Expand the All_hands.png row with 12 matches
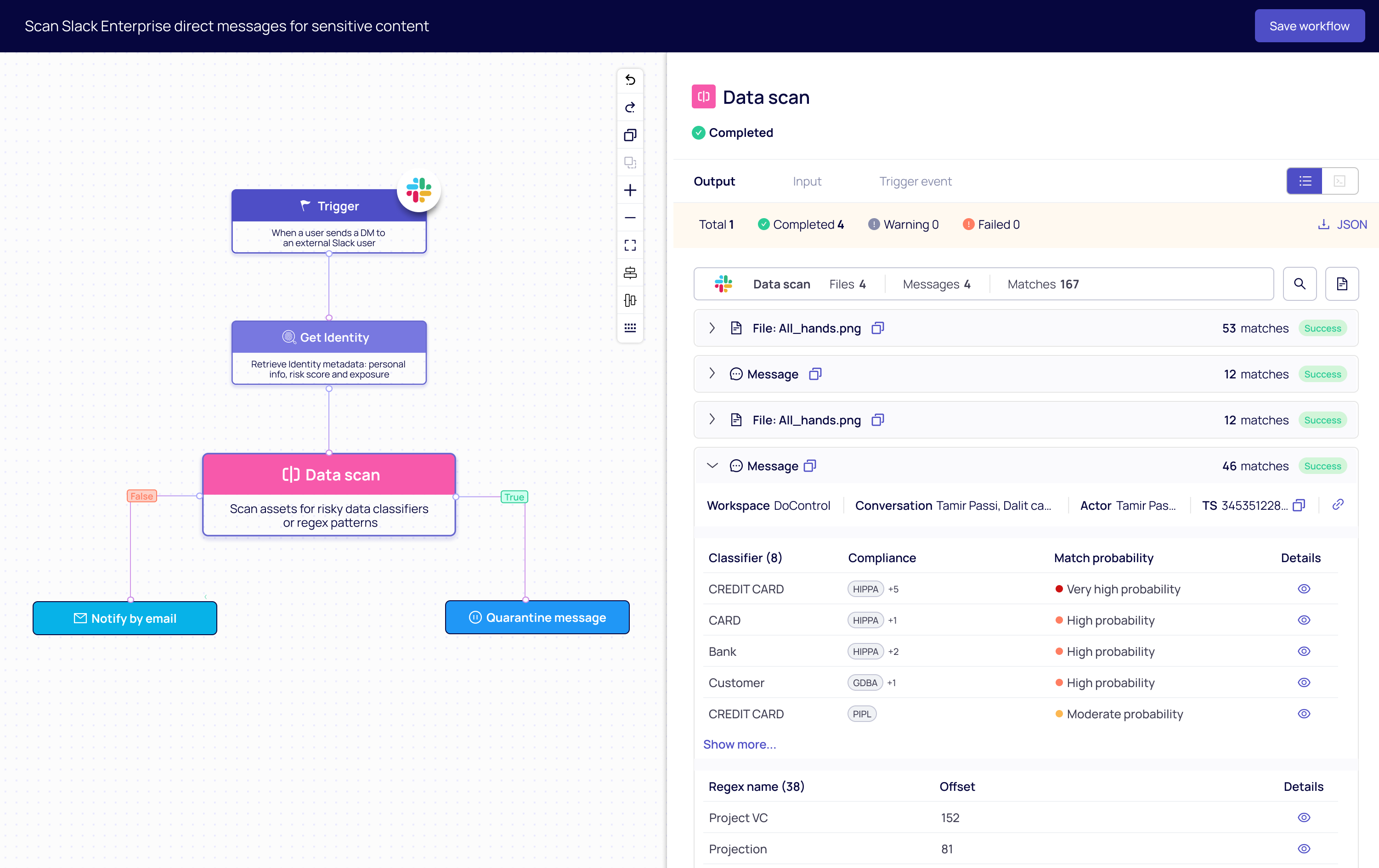The height and width of the screenshot is (868, 1379). click(x=712, y=419)
